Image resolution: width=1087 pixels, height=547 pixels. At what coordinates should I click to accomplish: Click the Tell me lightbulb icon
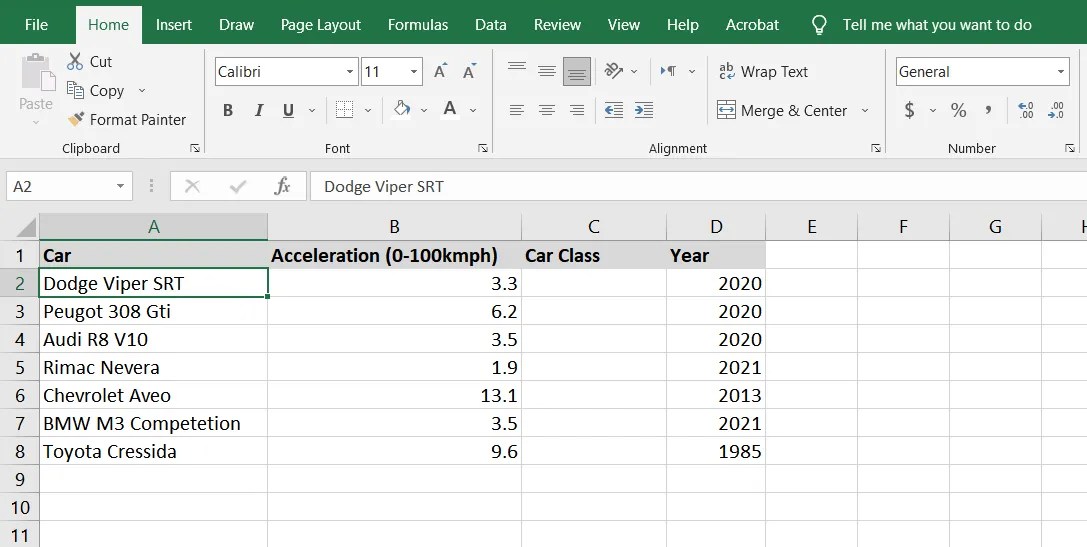(819, 25)
